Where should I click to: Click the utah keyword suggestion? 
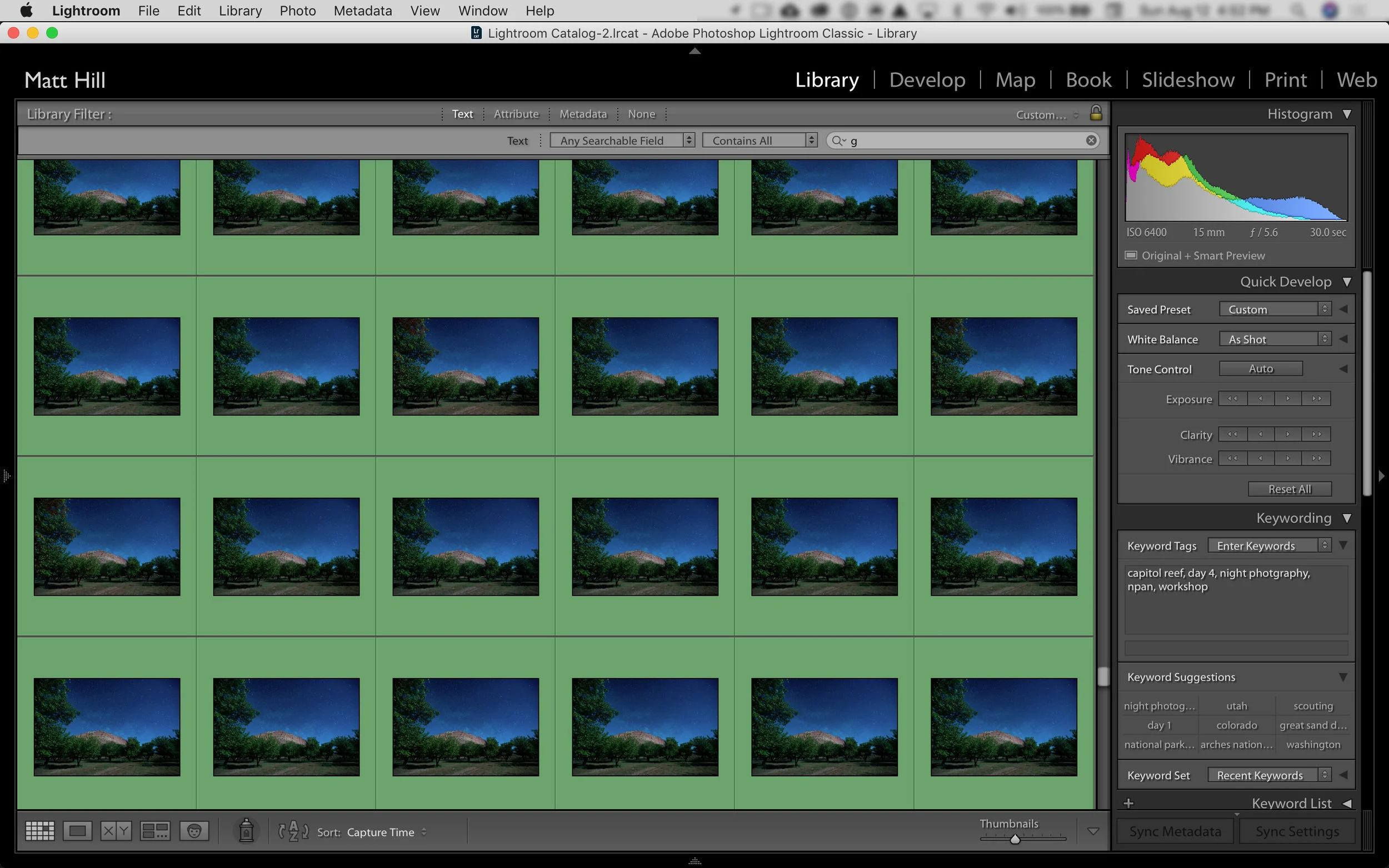pyautogui.click(x=1236, y=706)
